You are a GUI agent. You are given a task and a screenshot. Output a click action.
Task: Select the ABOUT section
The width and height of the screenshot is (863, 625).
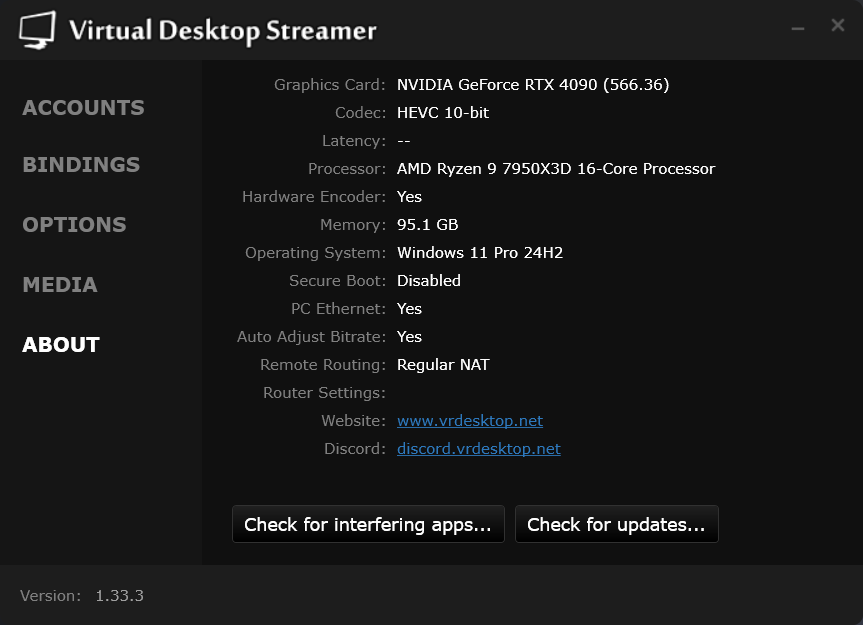point(60,344)
